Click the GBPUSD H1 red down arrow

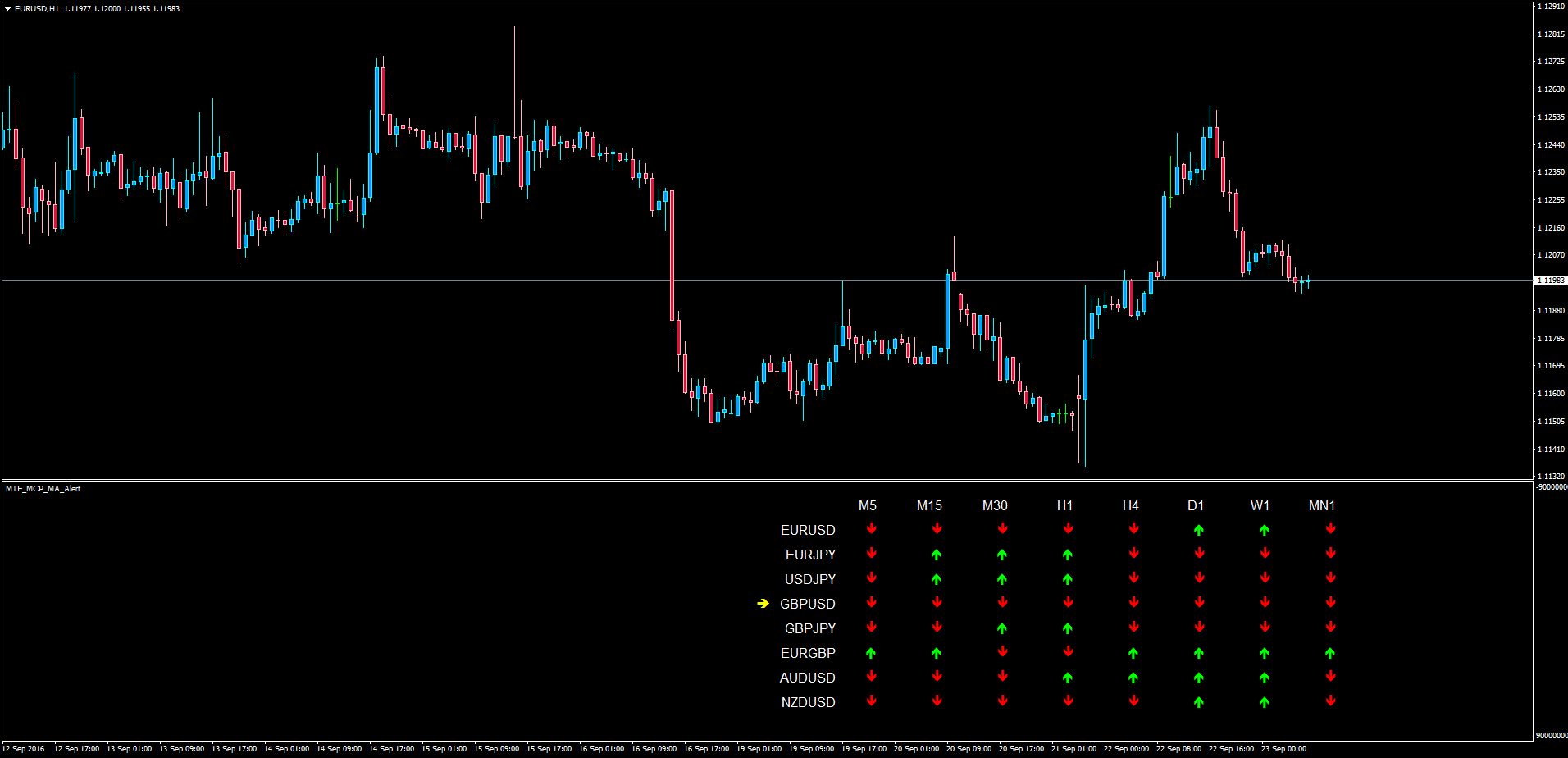[1068, 603]
